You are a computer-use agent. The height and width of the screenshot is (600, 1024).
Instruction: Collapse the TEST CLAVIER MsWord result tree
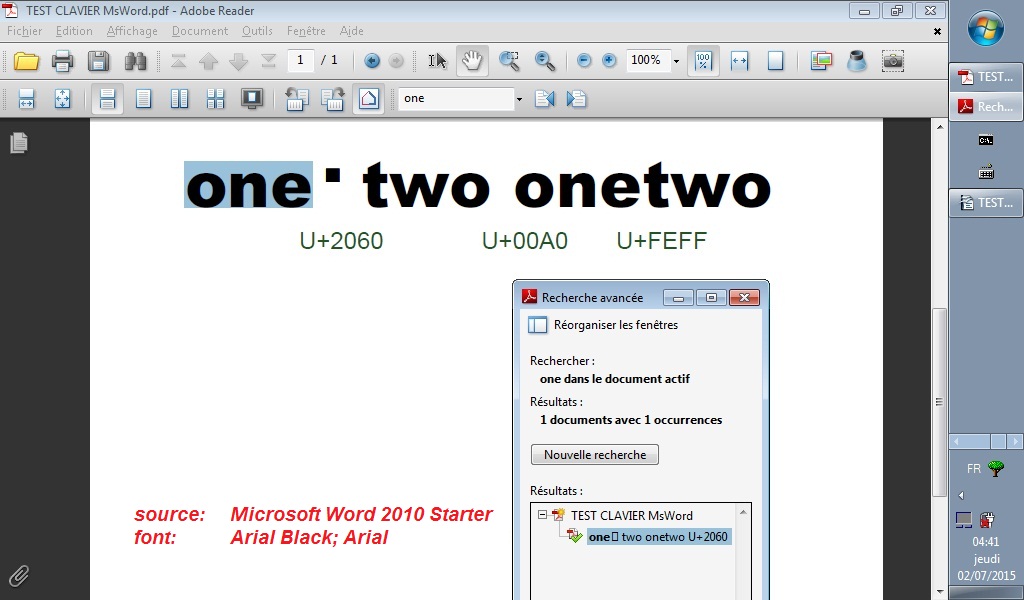click(x=542, y=515)
